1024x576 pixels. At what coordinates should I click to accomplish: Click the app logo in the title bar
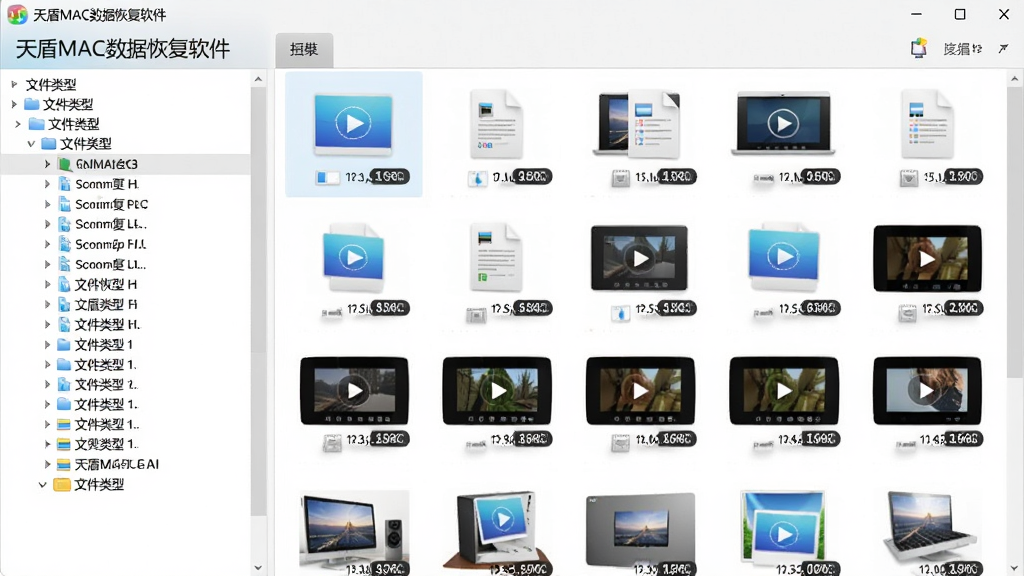pyautogui.click(x=17, y=14)
